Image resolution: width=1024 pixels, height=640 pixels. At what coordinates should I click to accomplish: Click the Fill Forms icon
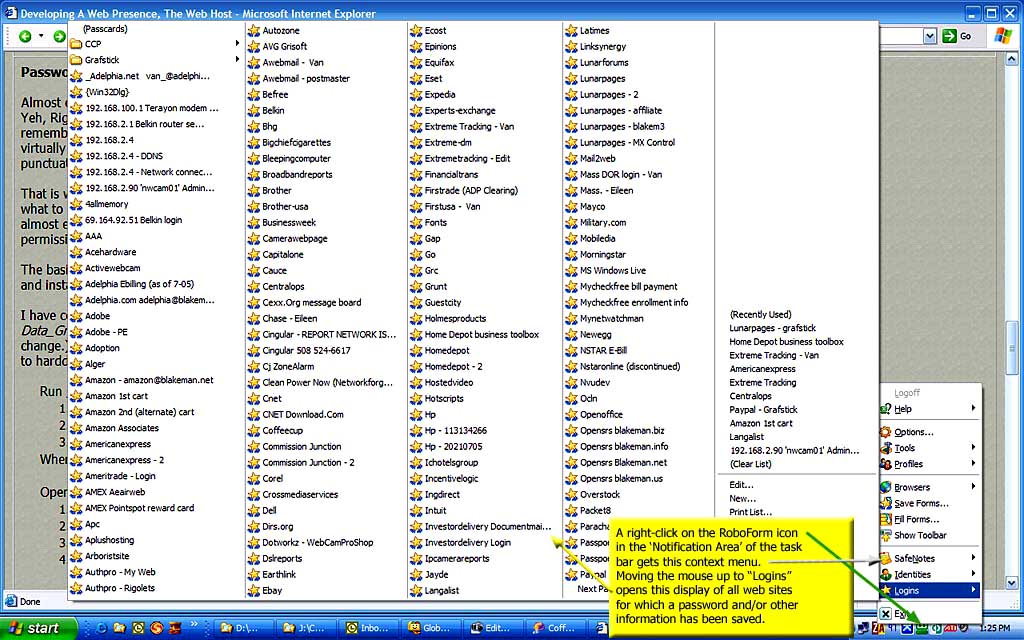886,519
